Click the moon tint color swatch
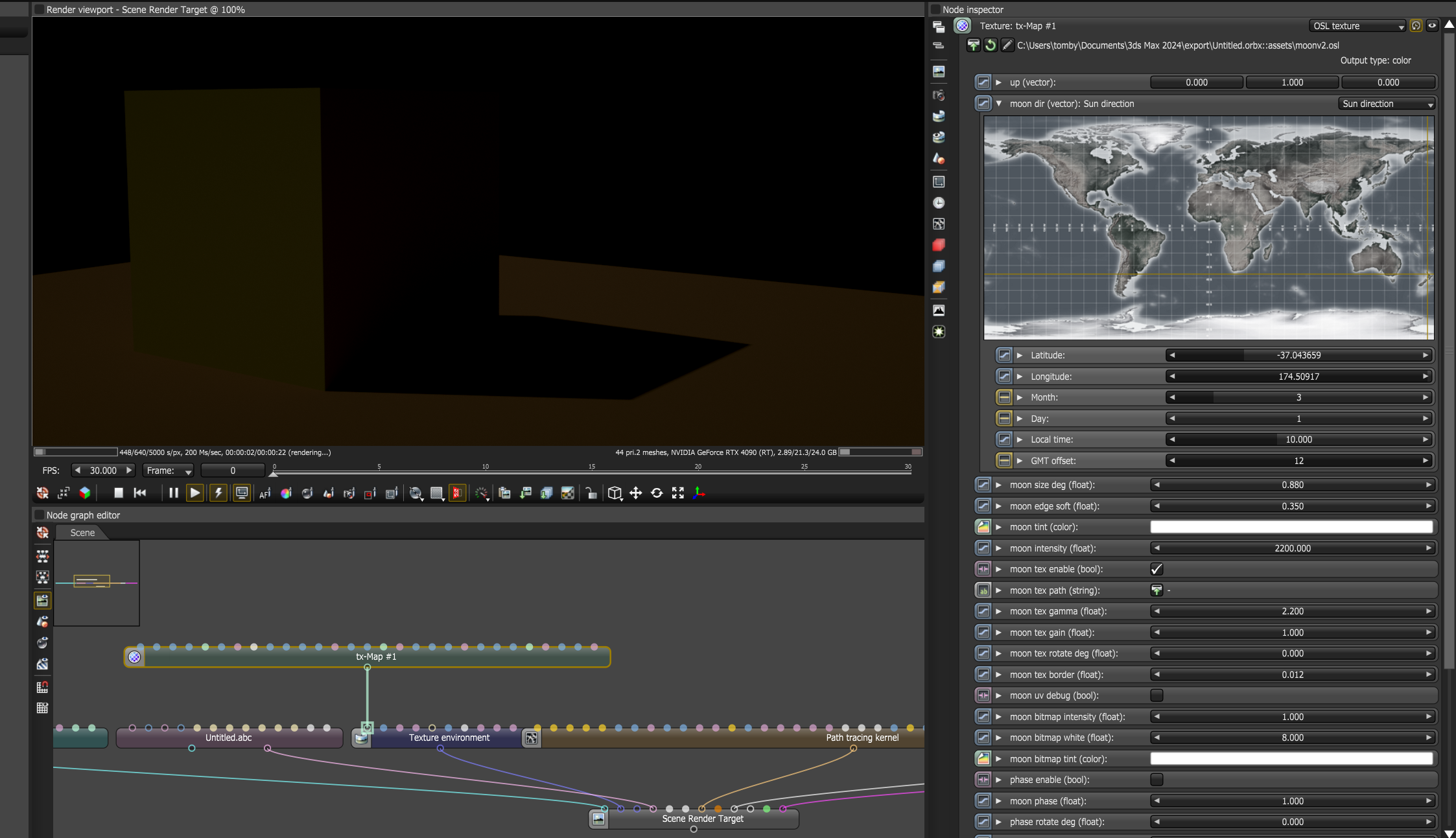The height and width of the screenshot is (838, 1456). 1291,527
